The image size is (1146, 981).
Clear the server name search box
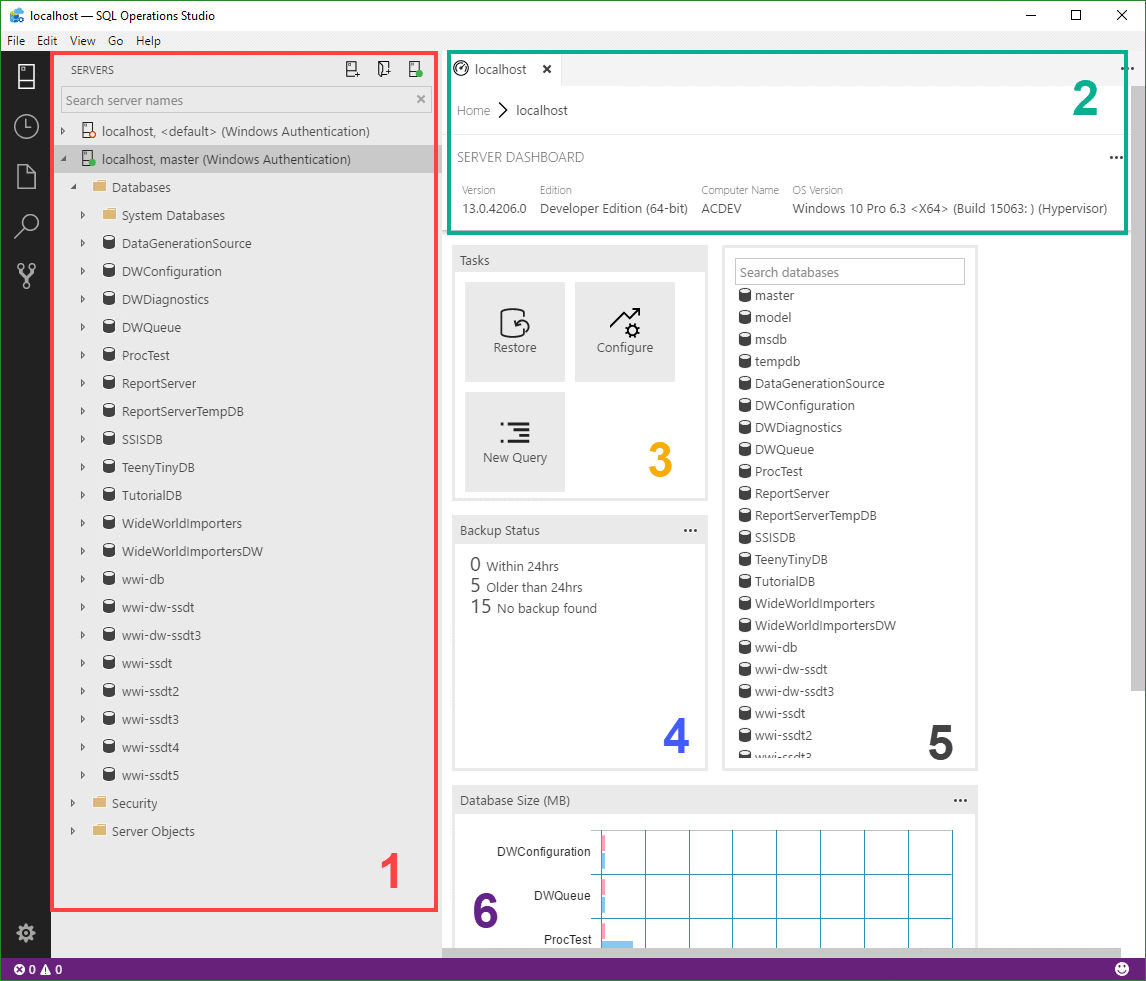421,99
